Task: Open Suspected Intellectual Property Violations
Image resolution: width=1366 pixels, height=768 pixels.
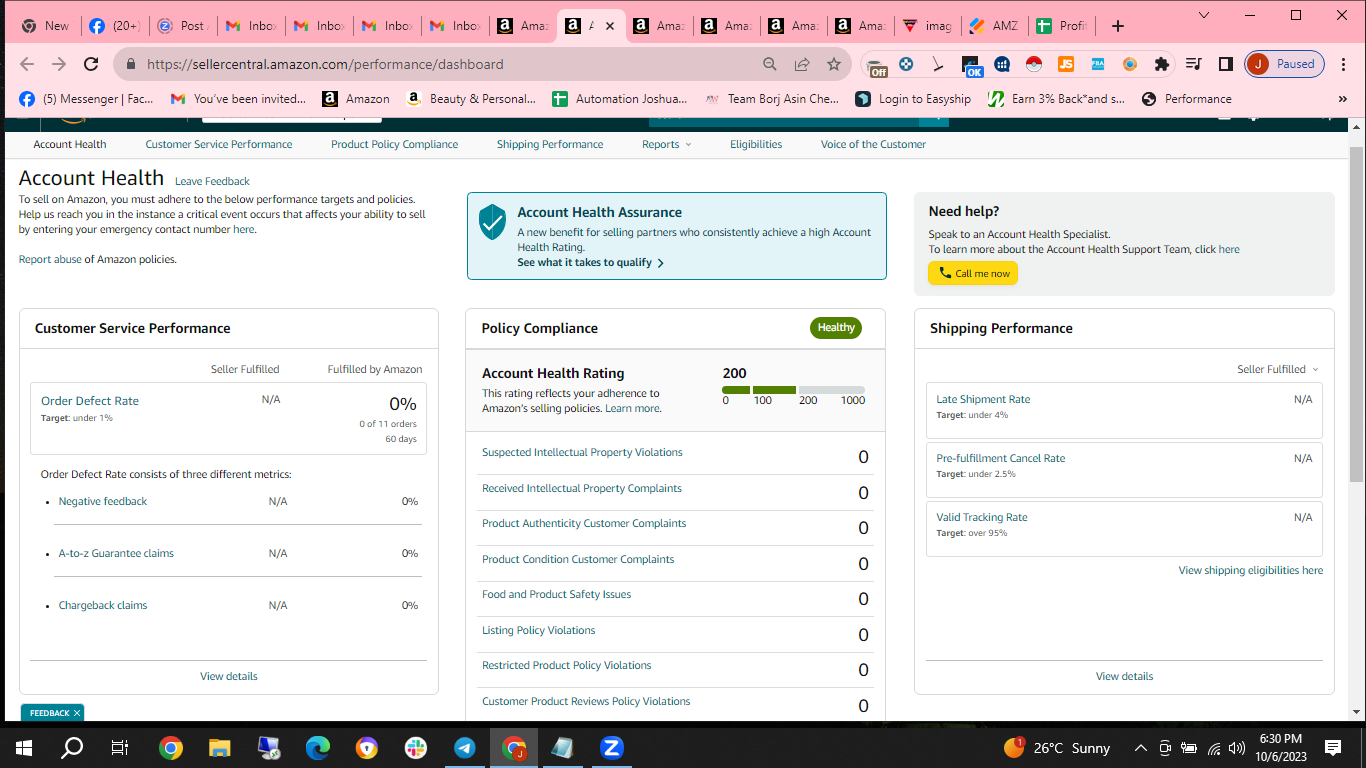Action: (582, 452)
